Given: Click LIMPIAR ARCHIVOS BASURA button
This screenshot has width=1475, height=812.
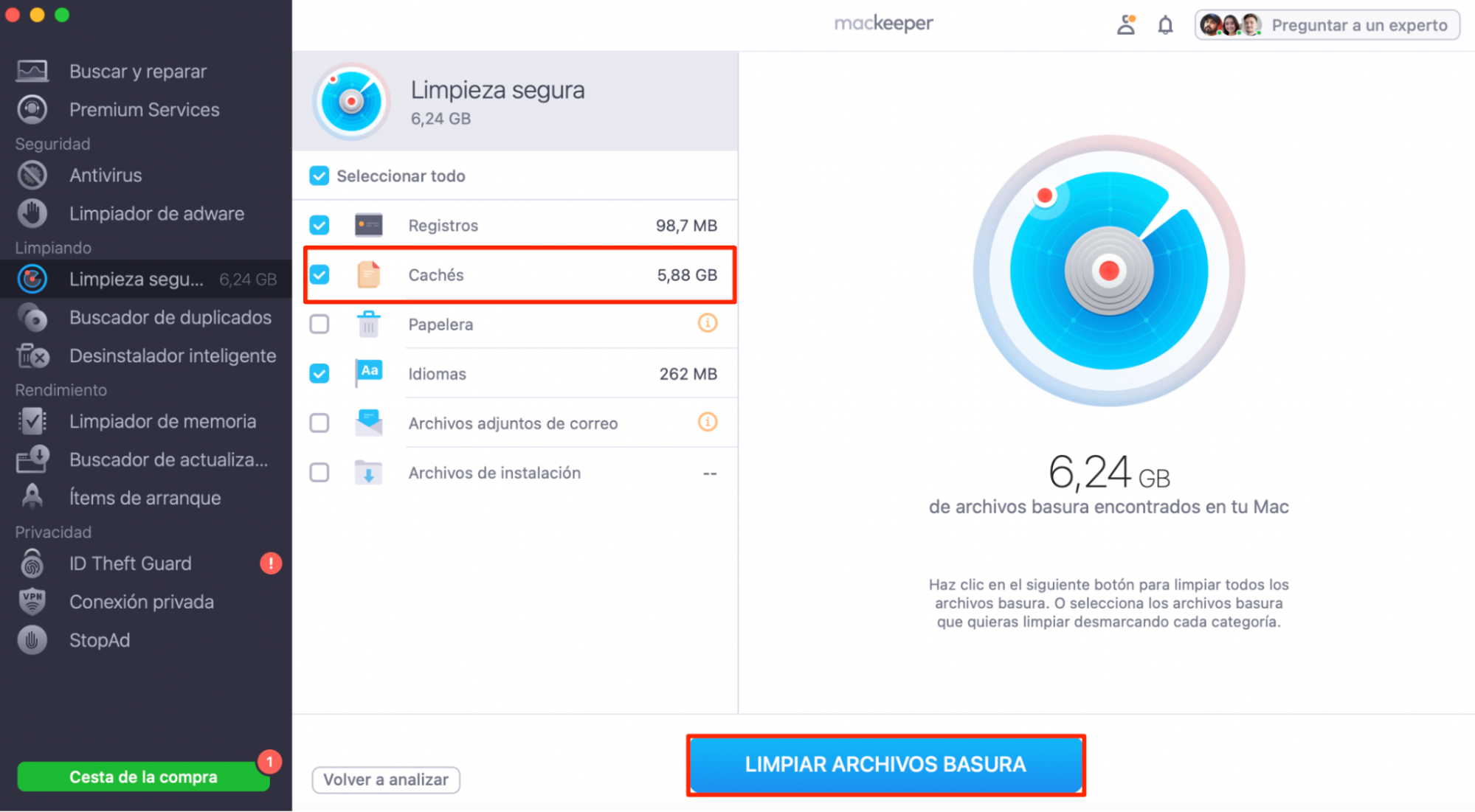Looking at the screenshot, I should pos(885,765).
